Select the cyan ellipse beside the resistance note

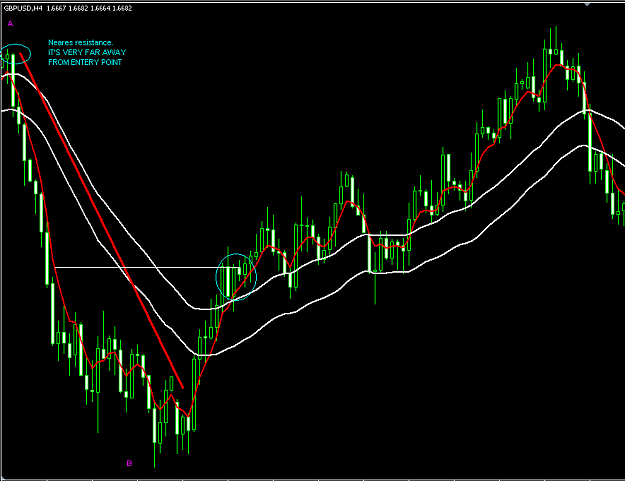click(16, 54)
